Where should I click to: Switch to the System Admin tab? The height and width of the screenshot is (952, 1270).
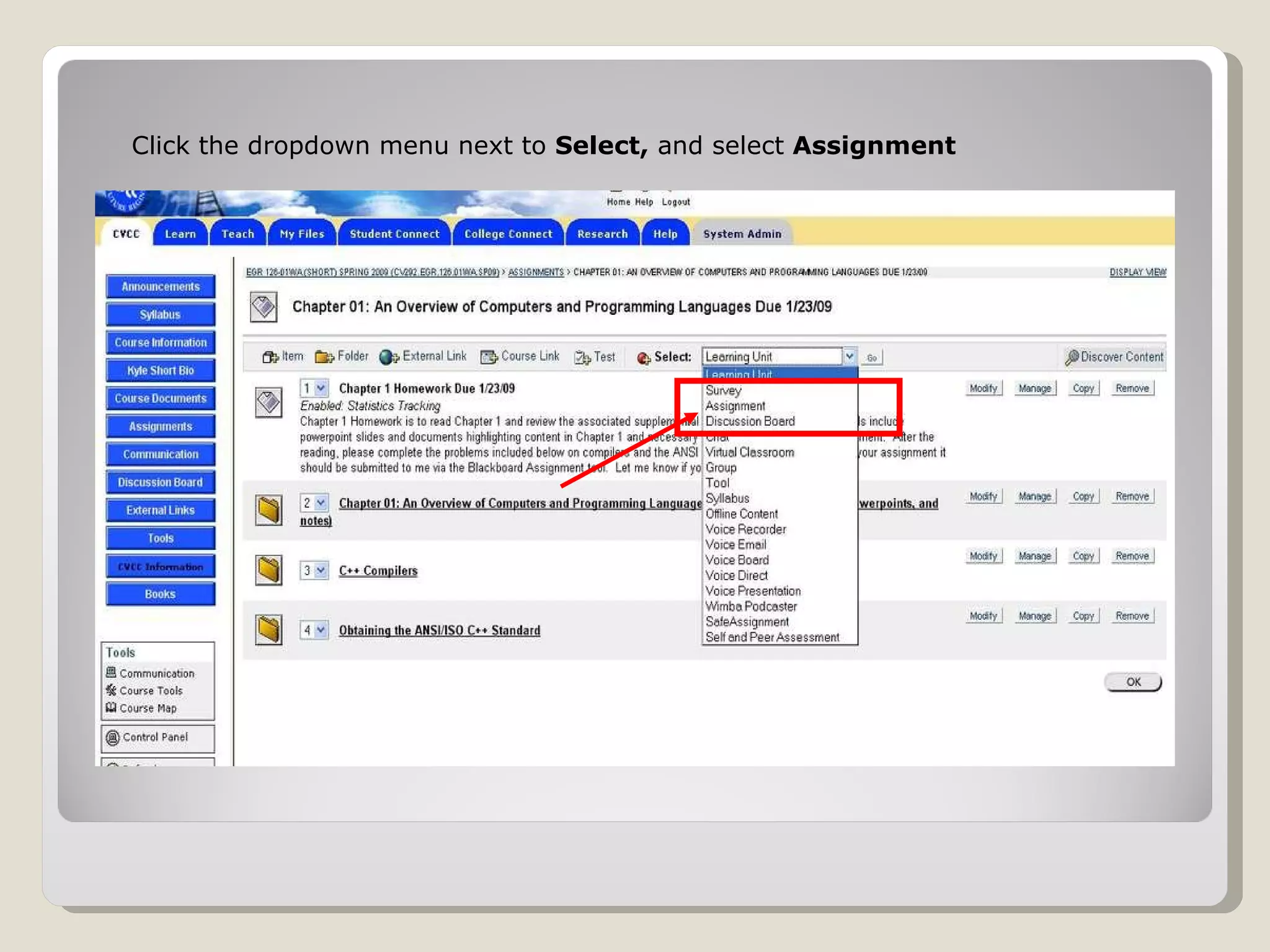[742, 234]
